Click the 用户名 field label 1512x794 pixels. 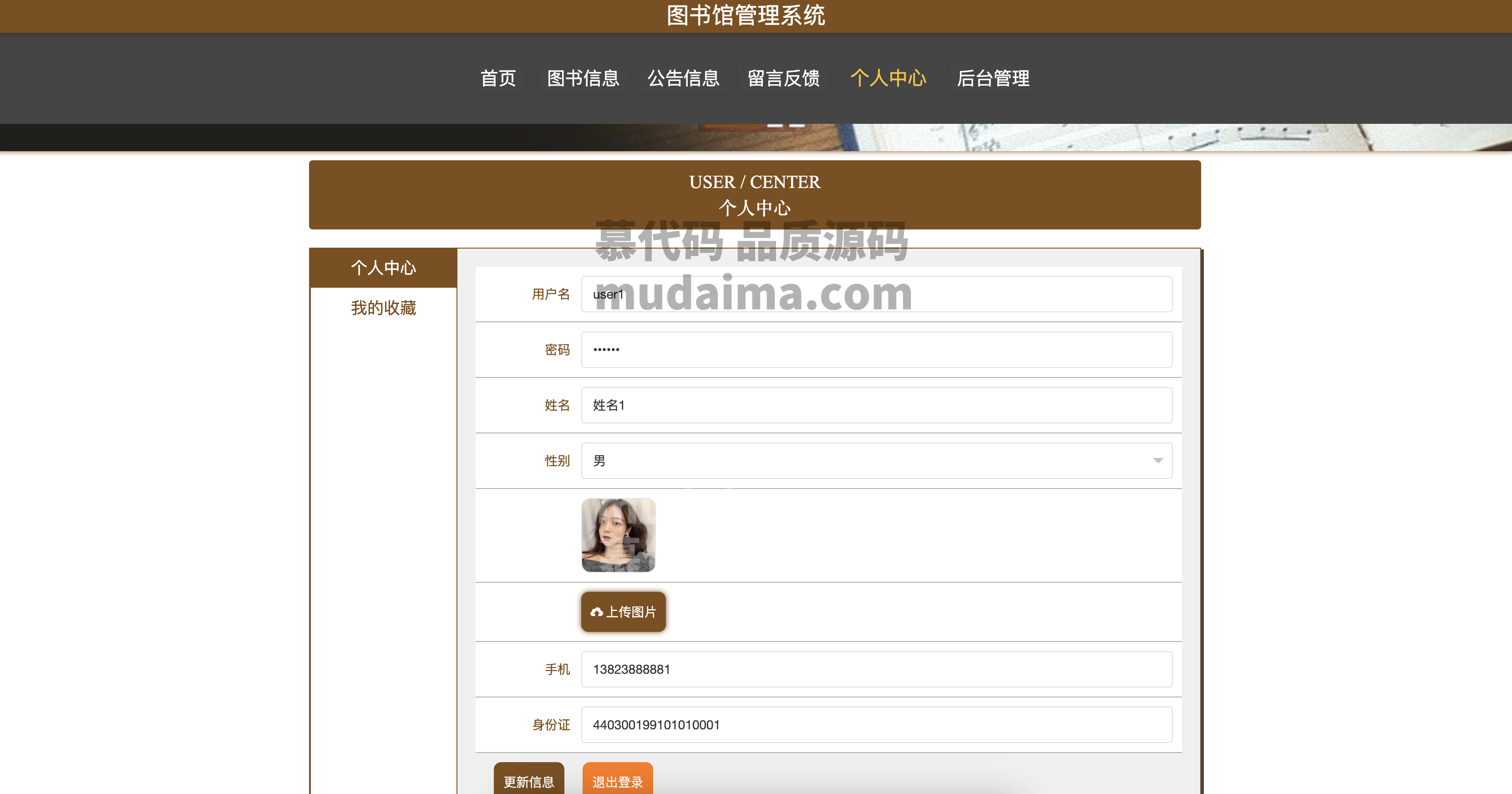[551, 294]
